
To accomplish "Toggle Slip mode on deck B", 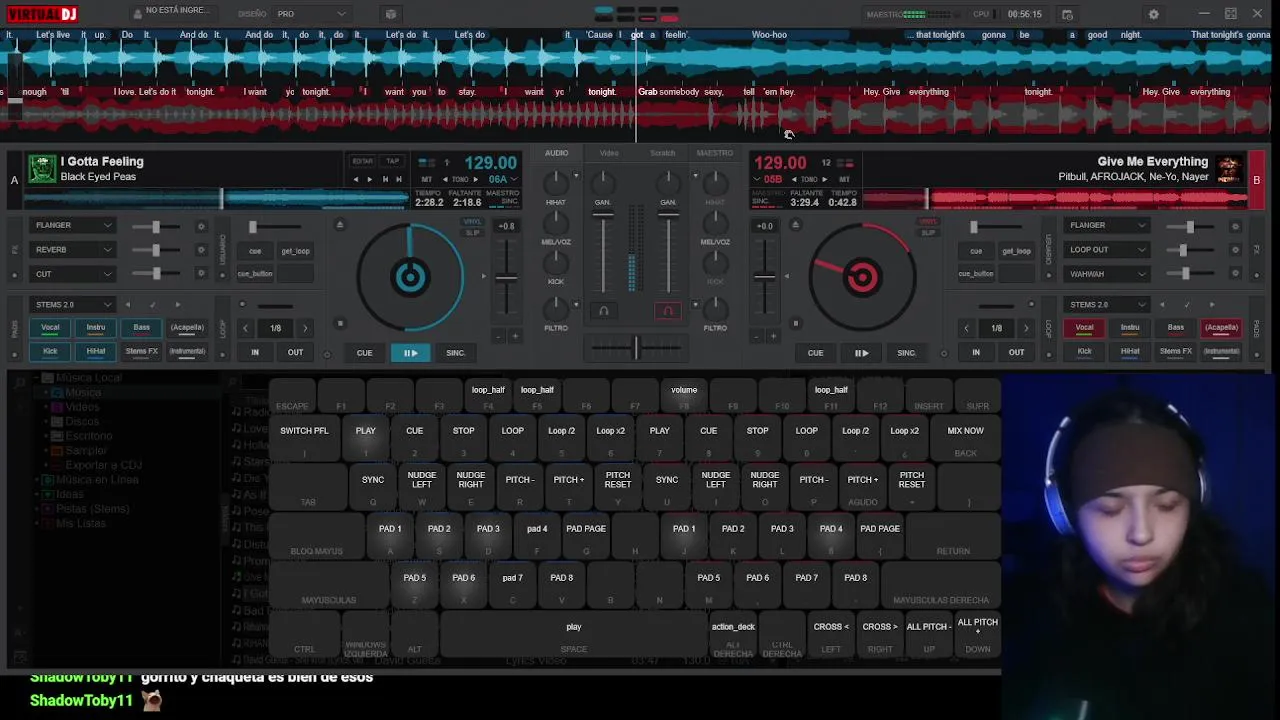I will (x=928, y=233).
